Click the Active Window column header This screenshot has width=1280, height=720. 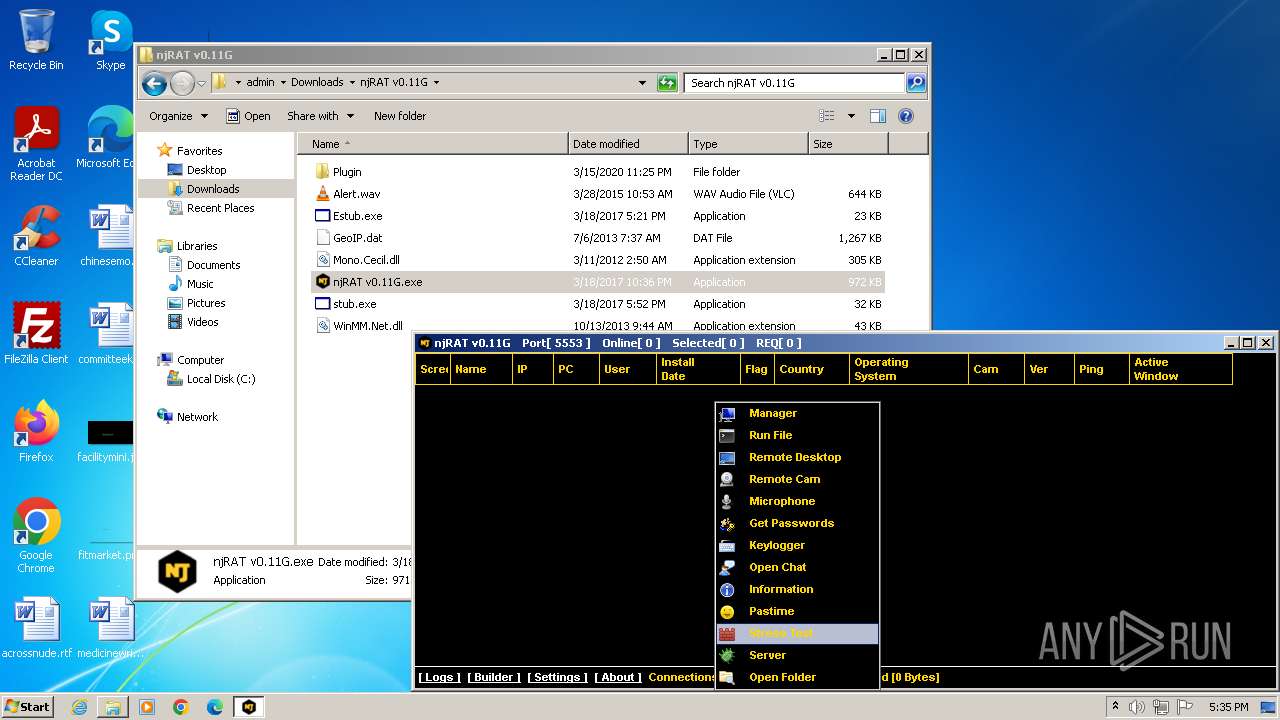pyautogui.click(x=1181, y=369)
